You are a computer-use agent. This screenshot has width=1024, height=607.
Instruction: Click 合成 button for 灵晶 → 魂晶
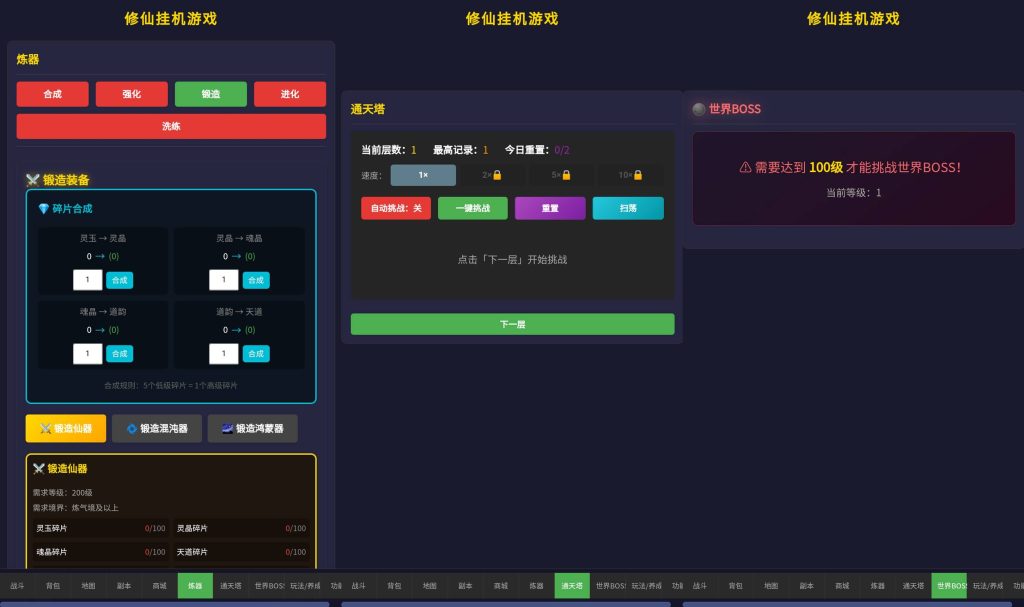pos(256,280)
